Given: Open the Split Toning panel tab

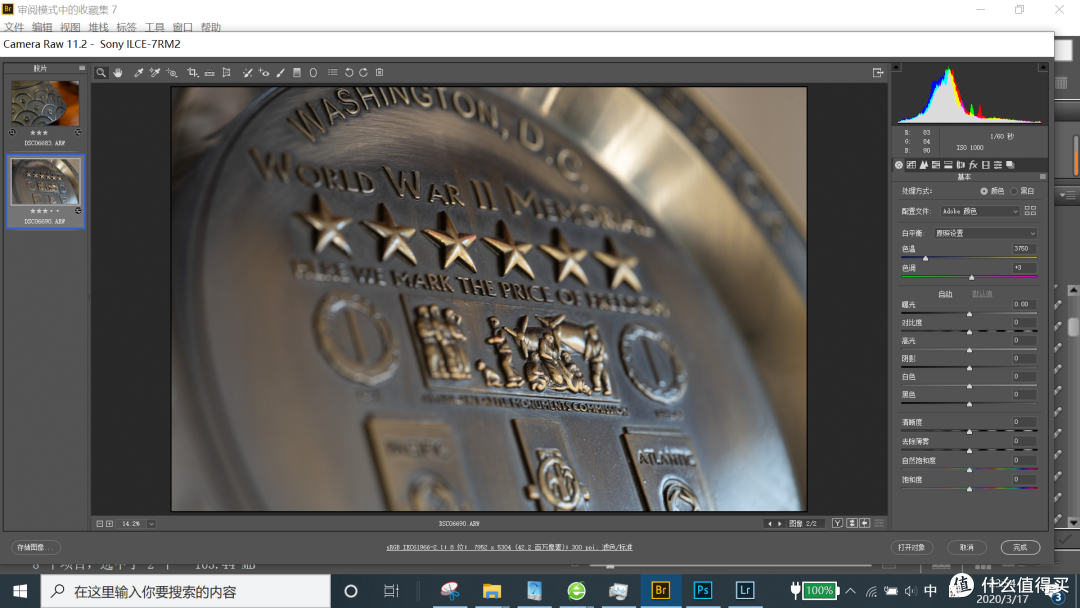Looking at the screenshot, I should point(948,165).
